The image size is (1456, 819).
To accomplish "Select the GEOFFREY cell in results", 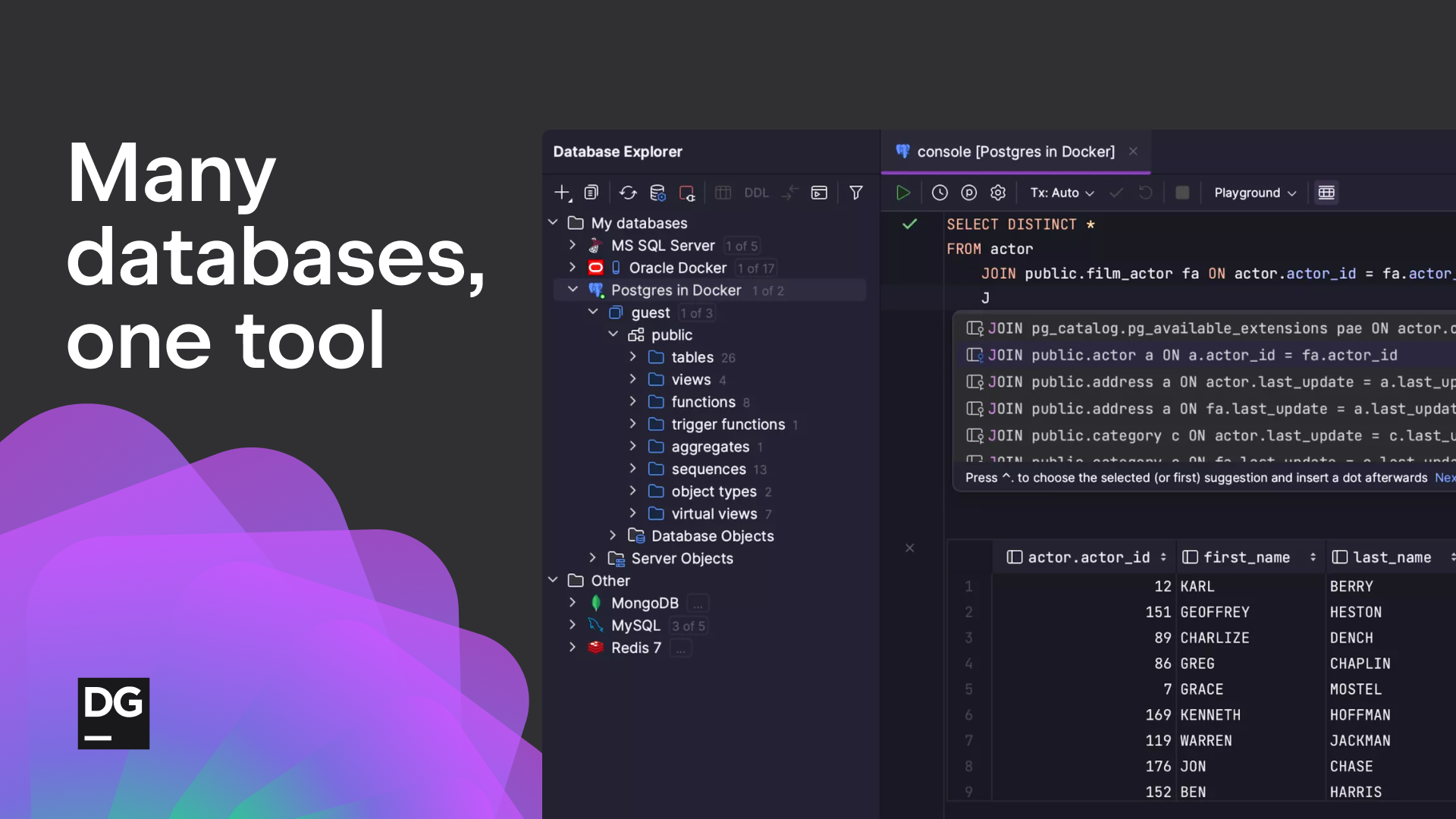I will [x=1215, y=612].
